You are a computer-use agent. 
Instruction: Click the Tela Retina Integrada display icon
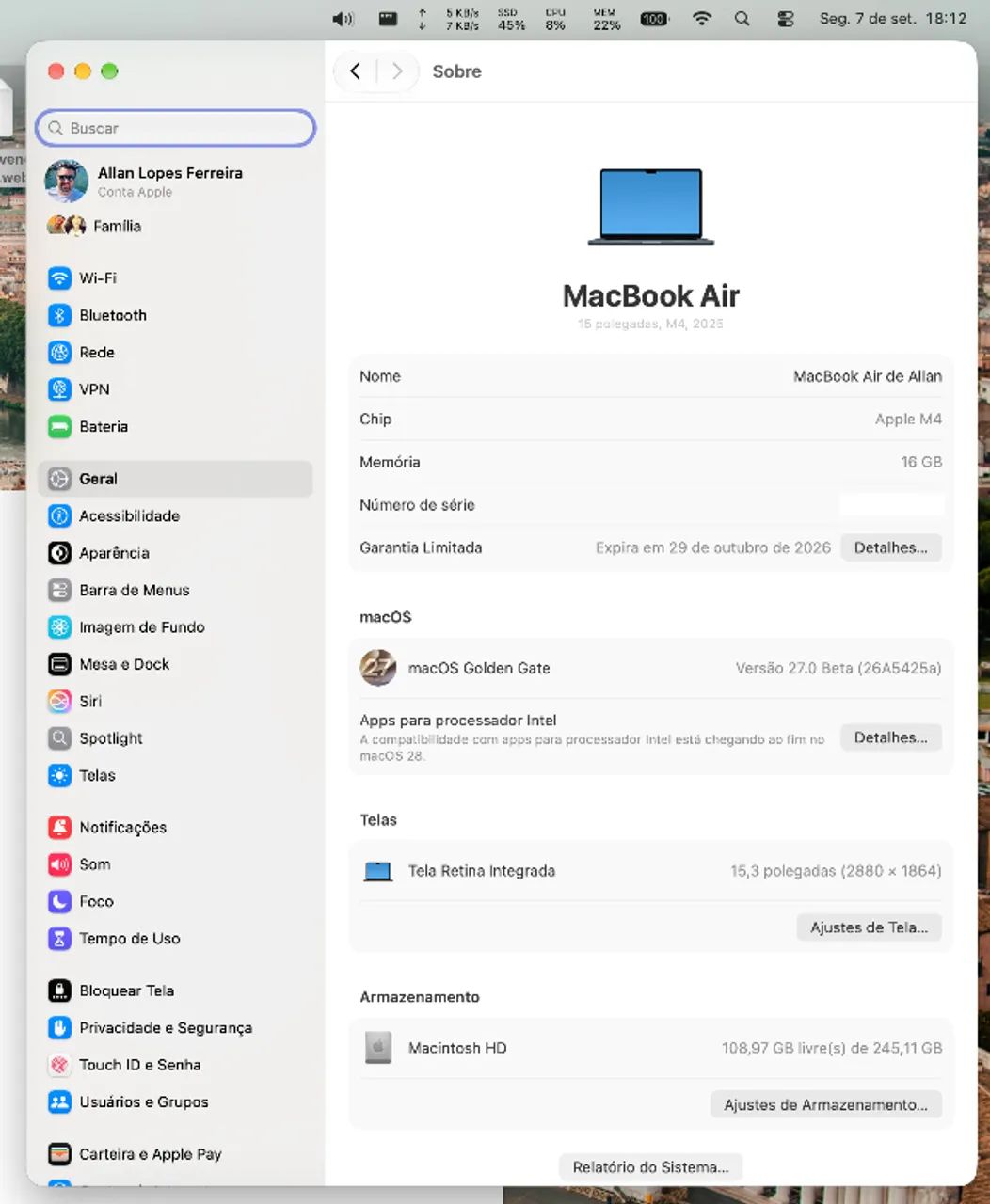(378, 871)
